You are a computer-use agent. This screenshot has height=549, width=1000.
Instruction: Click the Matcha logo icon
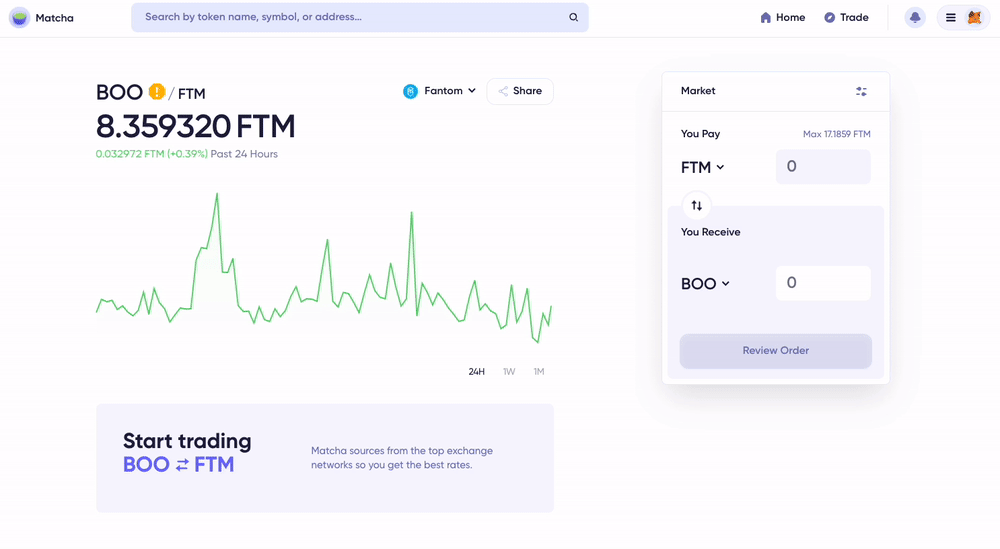20,18
